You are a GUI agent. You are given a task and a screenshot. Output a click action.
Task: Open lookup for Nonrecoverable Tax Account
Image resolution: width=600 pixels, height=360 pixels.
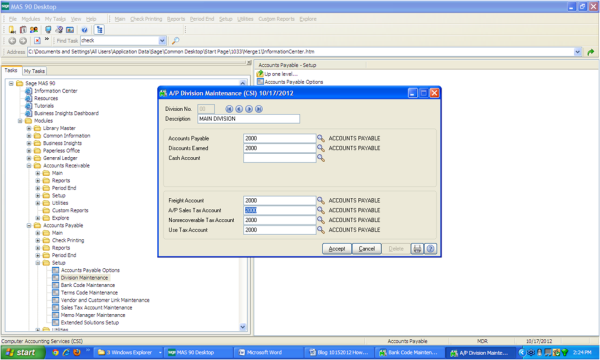tap(321, 220)
